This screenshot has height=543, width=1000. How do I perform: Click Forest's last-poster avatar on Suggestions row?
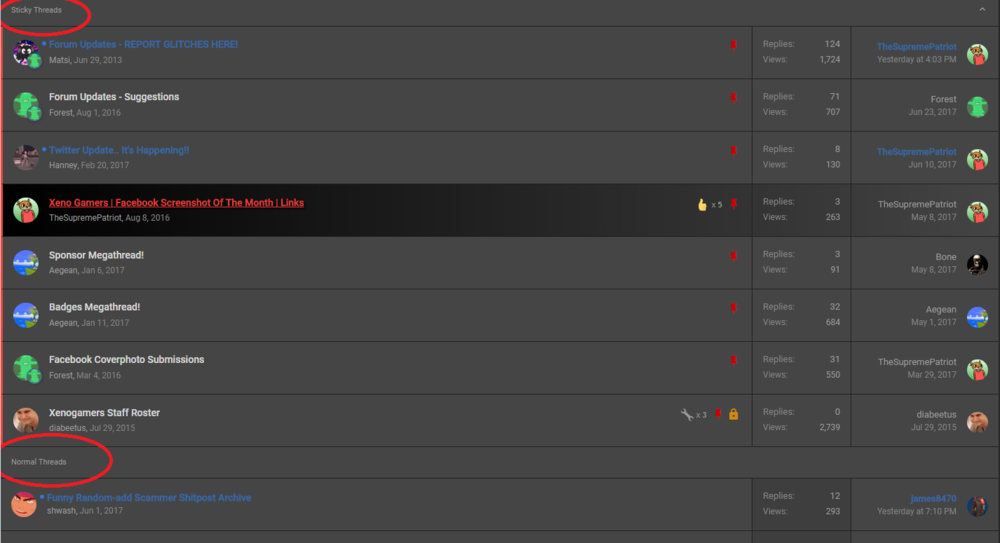[x=977, y=107]
